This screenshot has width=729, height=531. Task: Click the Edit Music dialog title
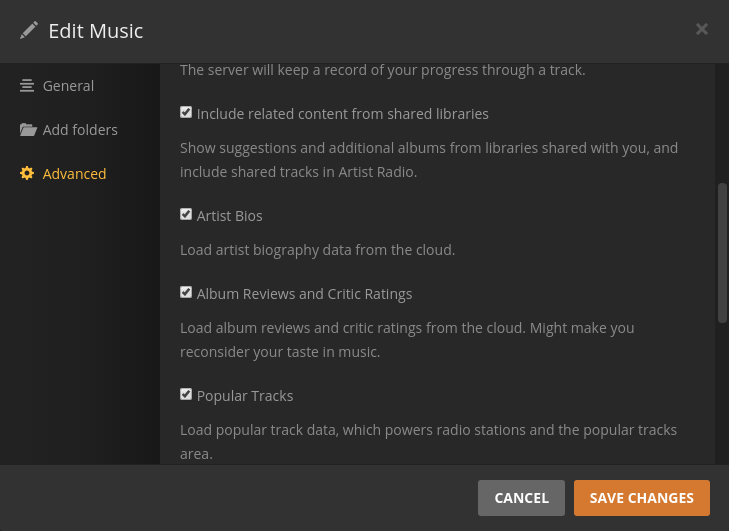click(96, 31)
